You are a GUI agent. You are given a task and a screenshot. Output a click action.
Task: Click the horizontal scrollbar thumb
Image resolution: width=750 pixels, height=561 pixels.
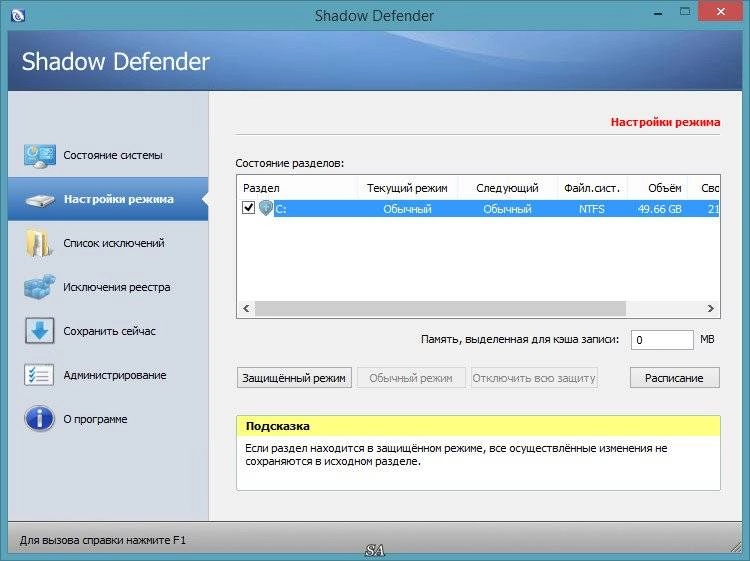click(x=440, y=308)
